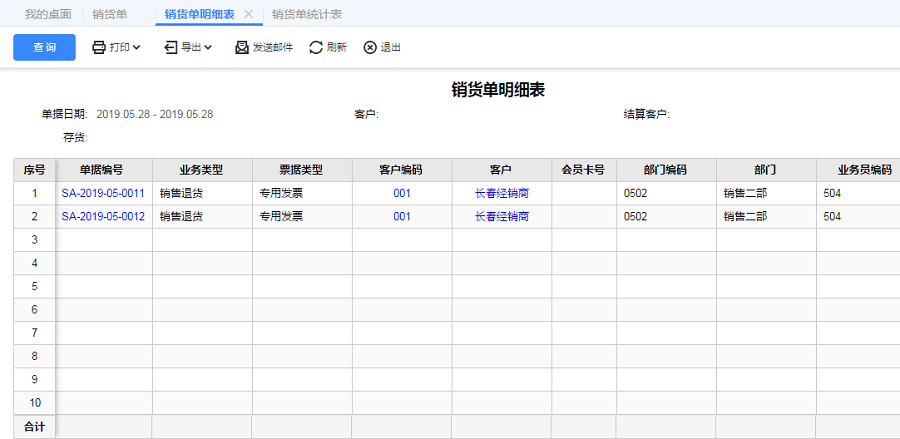Click the 部门 column header
This screenshot has width=900, height=439.
tap(766, 170)
